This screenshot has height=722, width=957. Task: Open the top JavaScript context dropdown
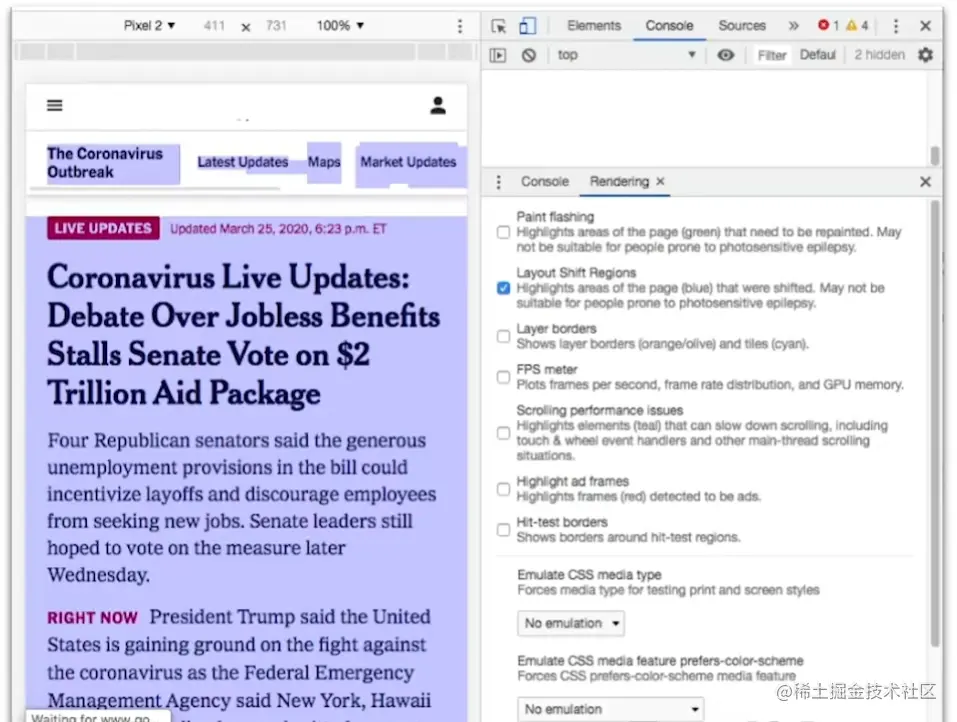click(626, 55)
